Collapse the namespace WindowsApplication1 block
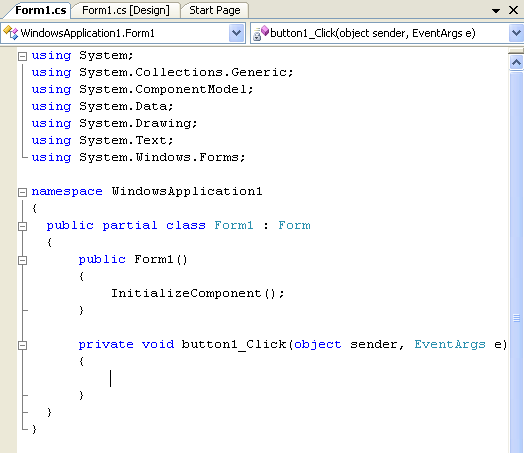Viewport: 524px width, 453px height. point(22,192)
